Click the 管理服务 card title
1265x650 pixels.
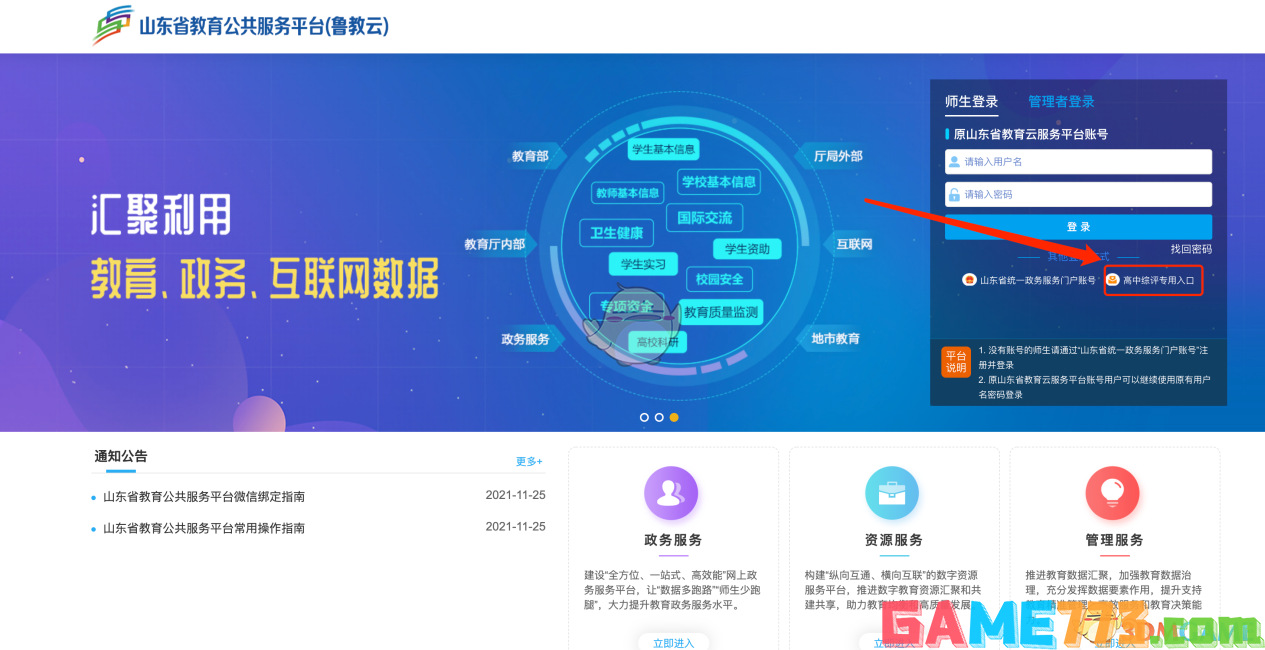click(1114, 540)
